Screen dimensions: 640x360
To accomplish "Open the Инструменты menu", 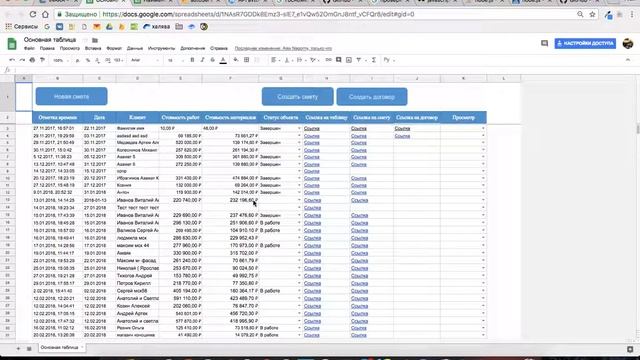I will (161, 49).
